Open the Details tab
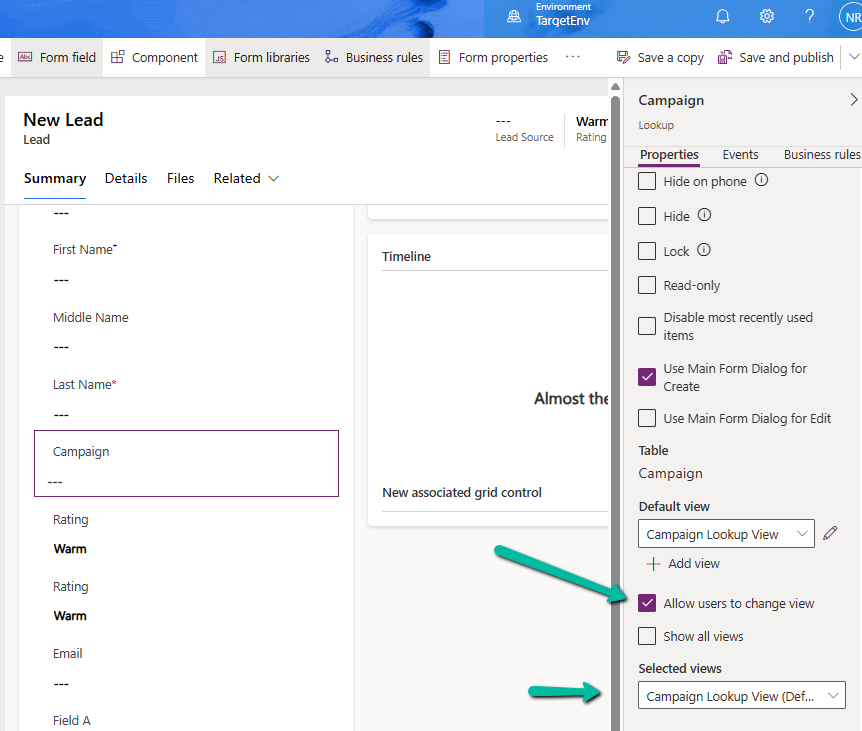This screenshot has height=731, width=862. point(125,178)
